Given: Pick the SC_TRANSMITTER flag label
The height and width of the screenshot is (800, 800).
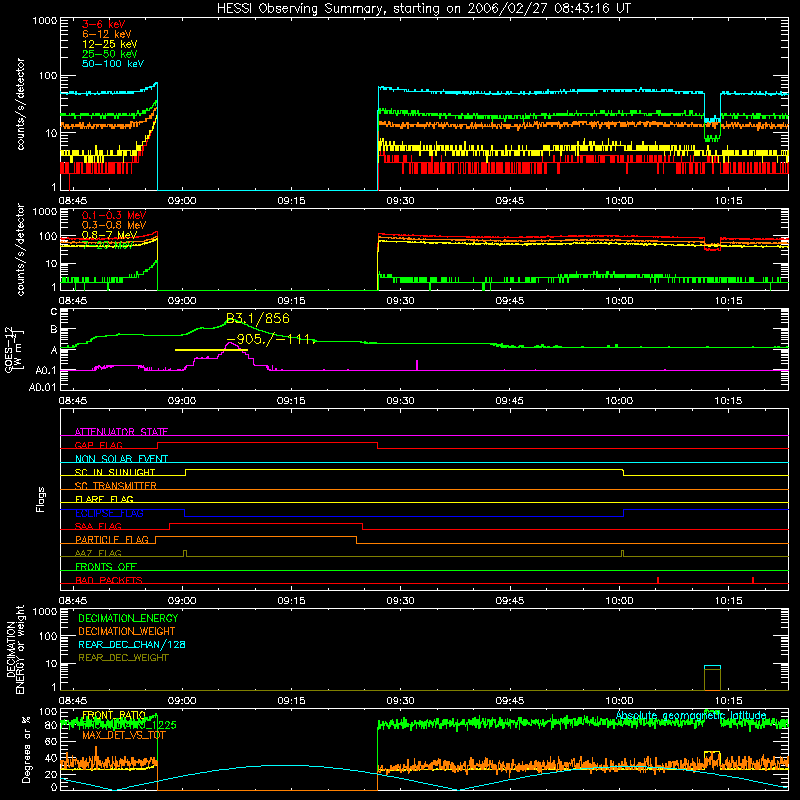Looking at the screenshot, I should (x=116, y=486).
